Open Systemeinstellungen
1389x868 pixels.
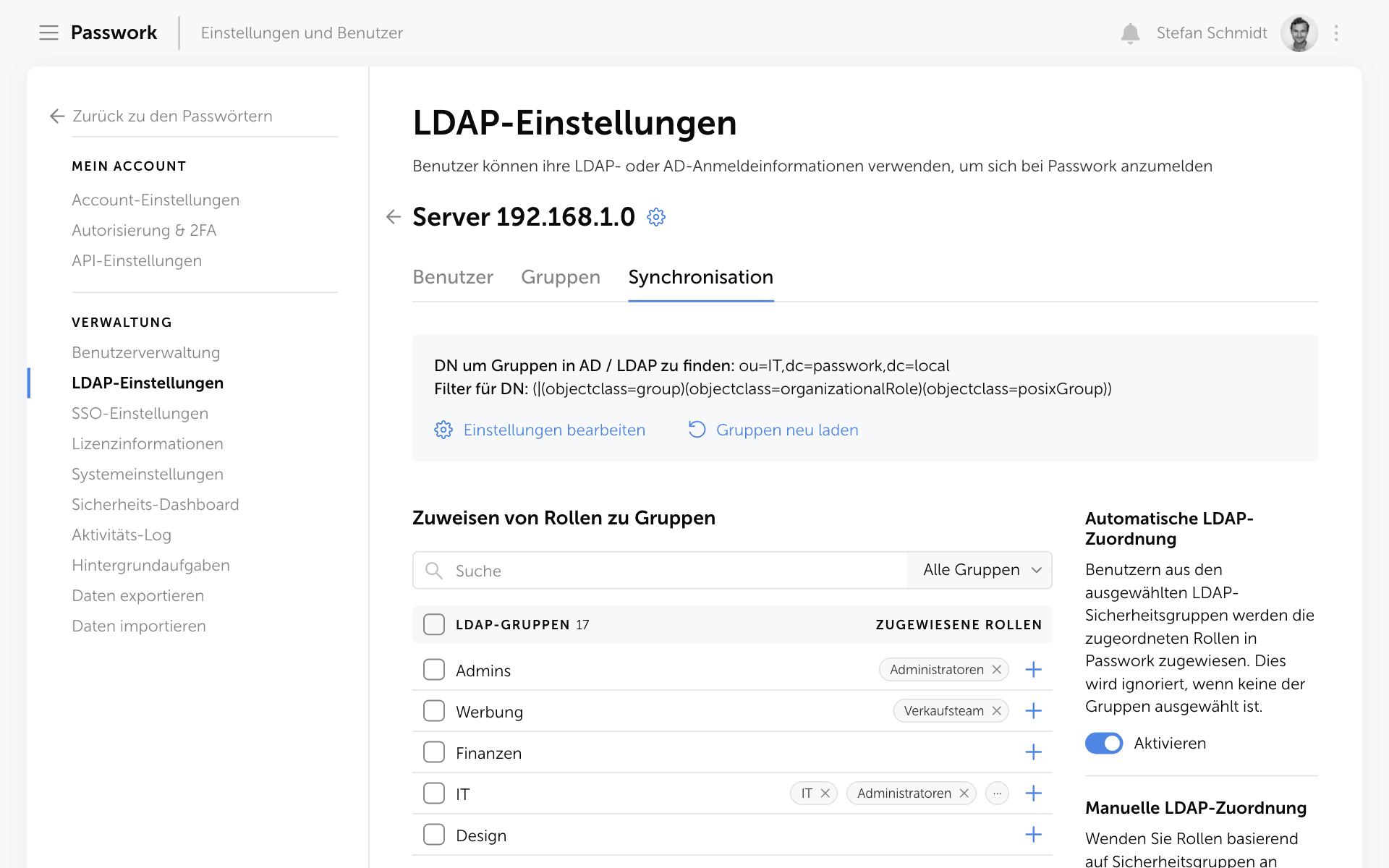point(148,474)
